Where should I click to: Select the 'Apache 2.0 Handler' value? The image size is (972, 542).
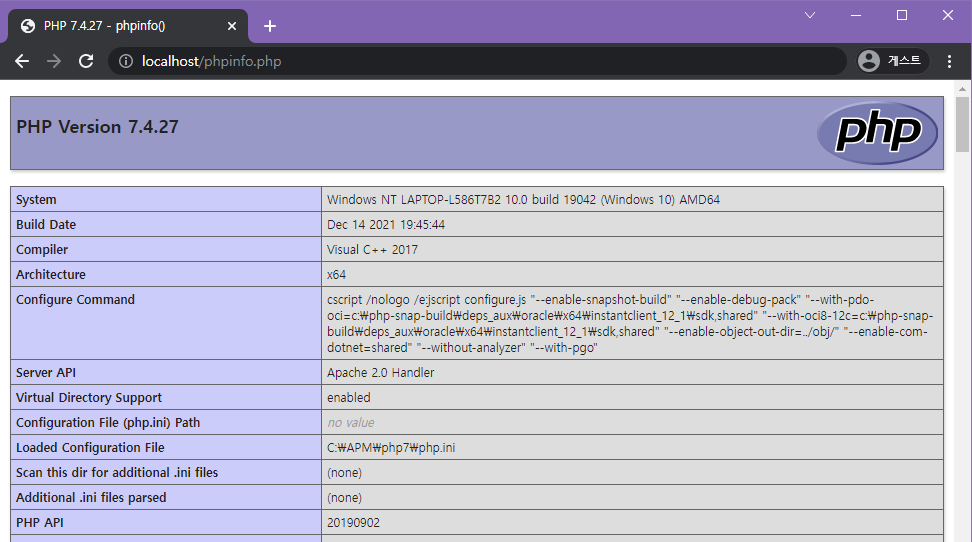pos(381,373)
